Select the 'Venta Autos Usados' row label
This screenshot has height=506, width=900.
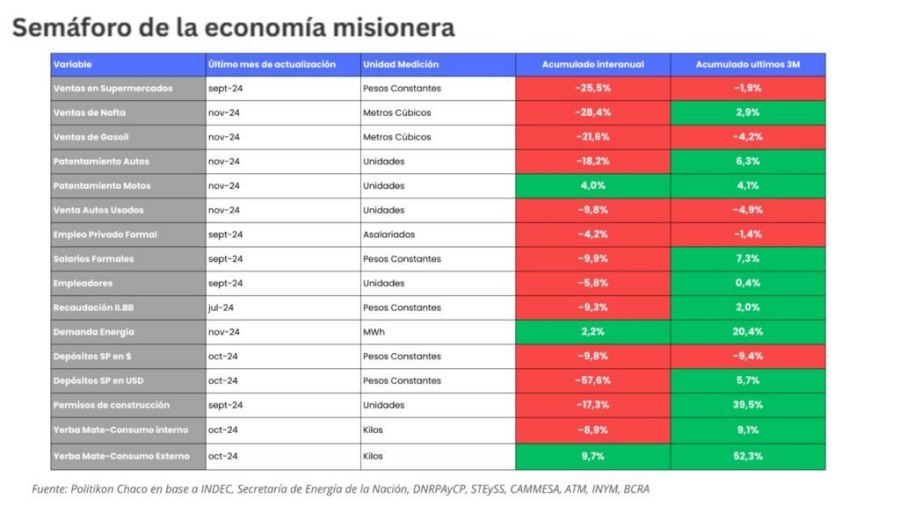(99, 210)
